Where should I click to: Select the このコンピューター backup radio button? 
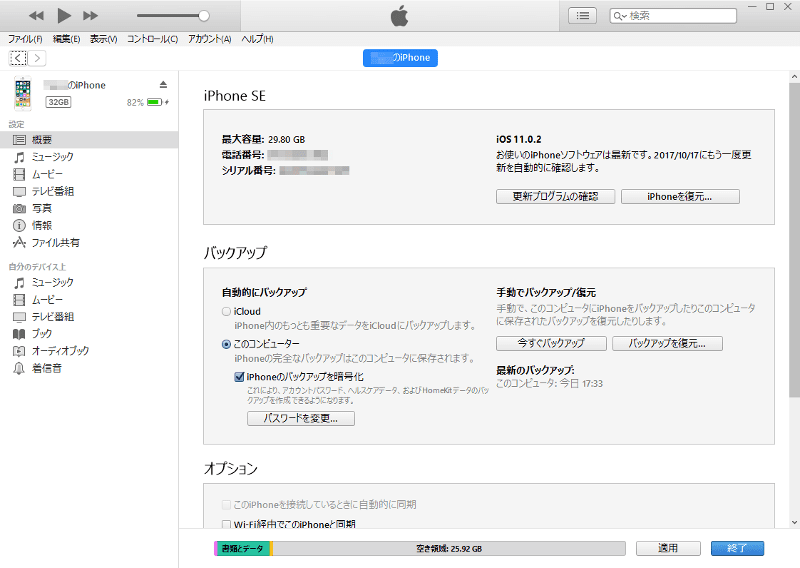[226, 344]
